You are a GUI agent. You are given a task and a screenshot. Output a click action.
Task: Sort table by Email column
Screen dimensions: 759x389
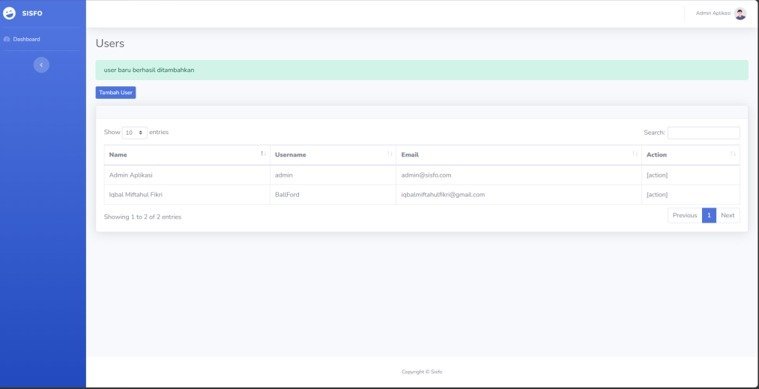(519, 155)
